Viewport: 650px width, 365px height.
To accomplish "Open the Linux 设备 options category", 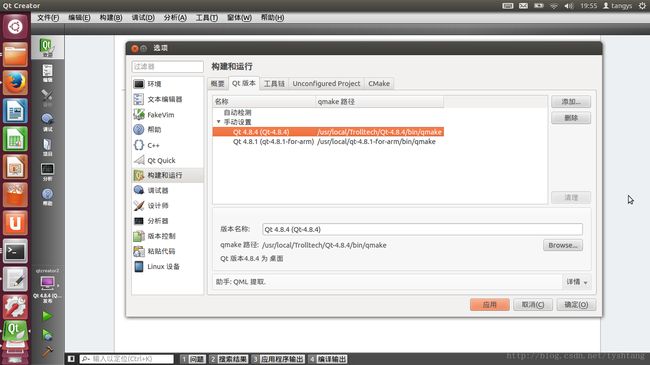I will pos(167,266).
